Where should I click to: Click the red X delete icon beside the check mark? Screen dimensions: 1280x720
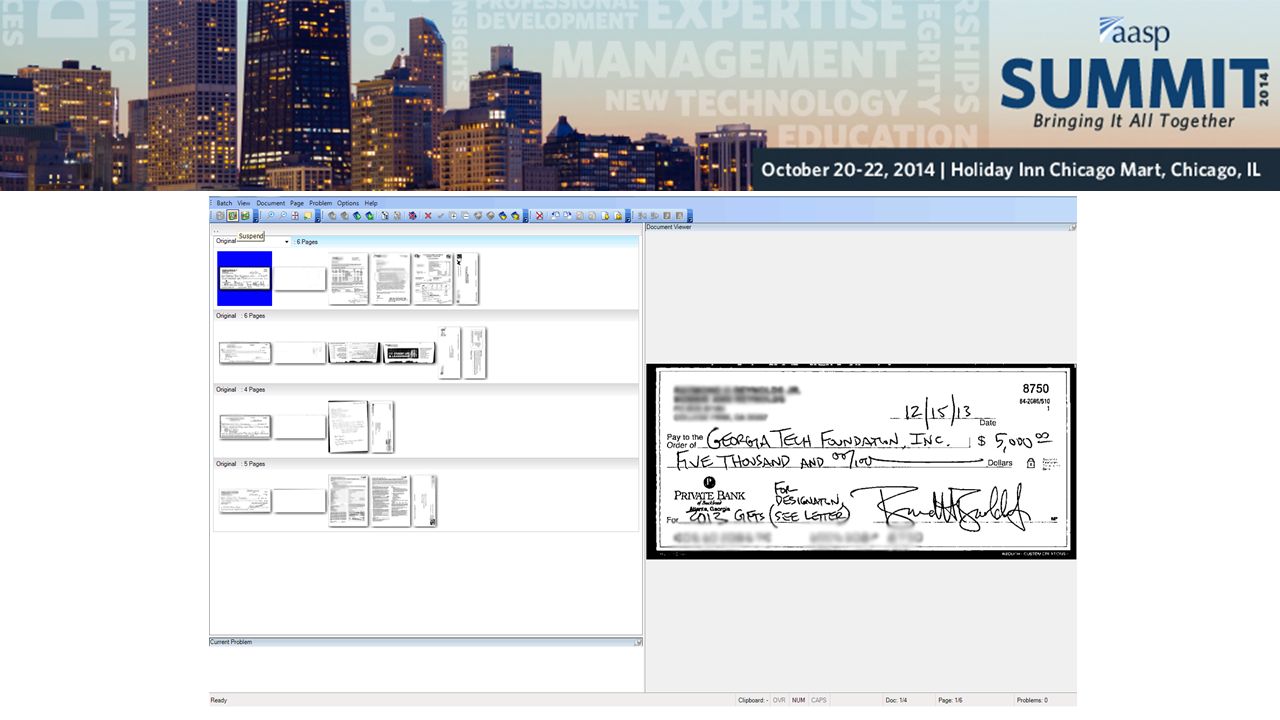point(428,215)
